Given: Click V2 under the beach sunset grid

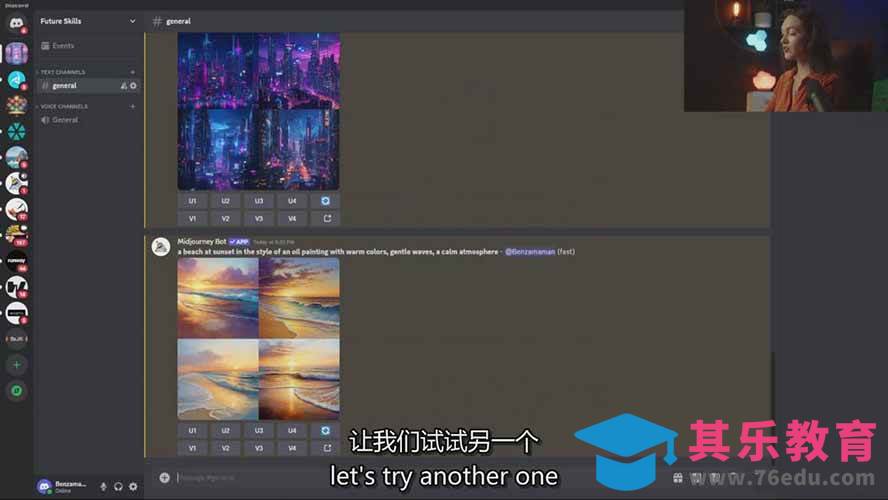Looking at the screenshot, I should point(225,448).
